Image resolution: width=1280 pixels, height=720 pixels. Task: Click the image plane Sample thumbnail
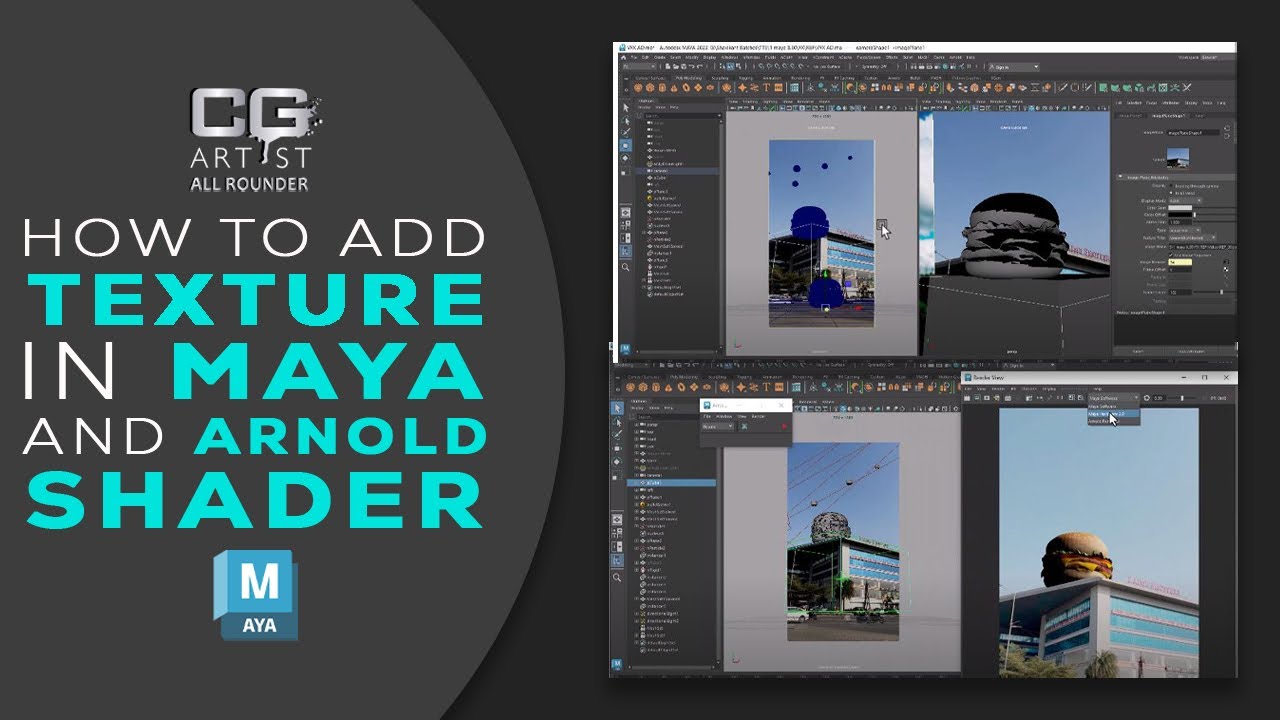click(1178, 158)
